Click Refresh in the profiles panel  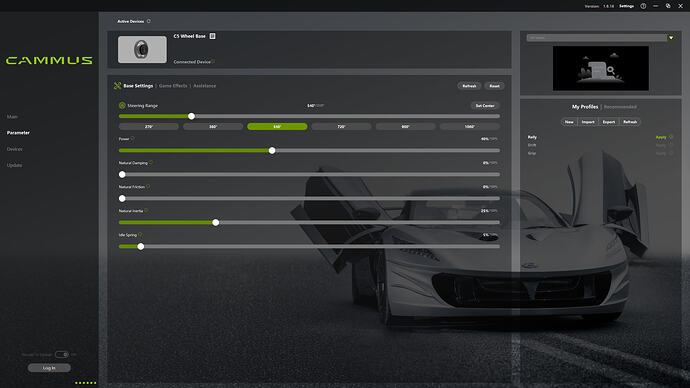[630, 122]
